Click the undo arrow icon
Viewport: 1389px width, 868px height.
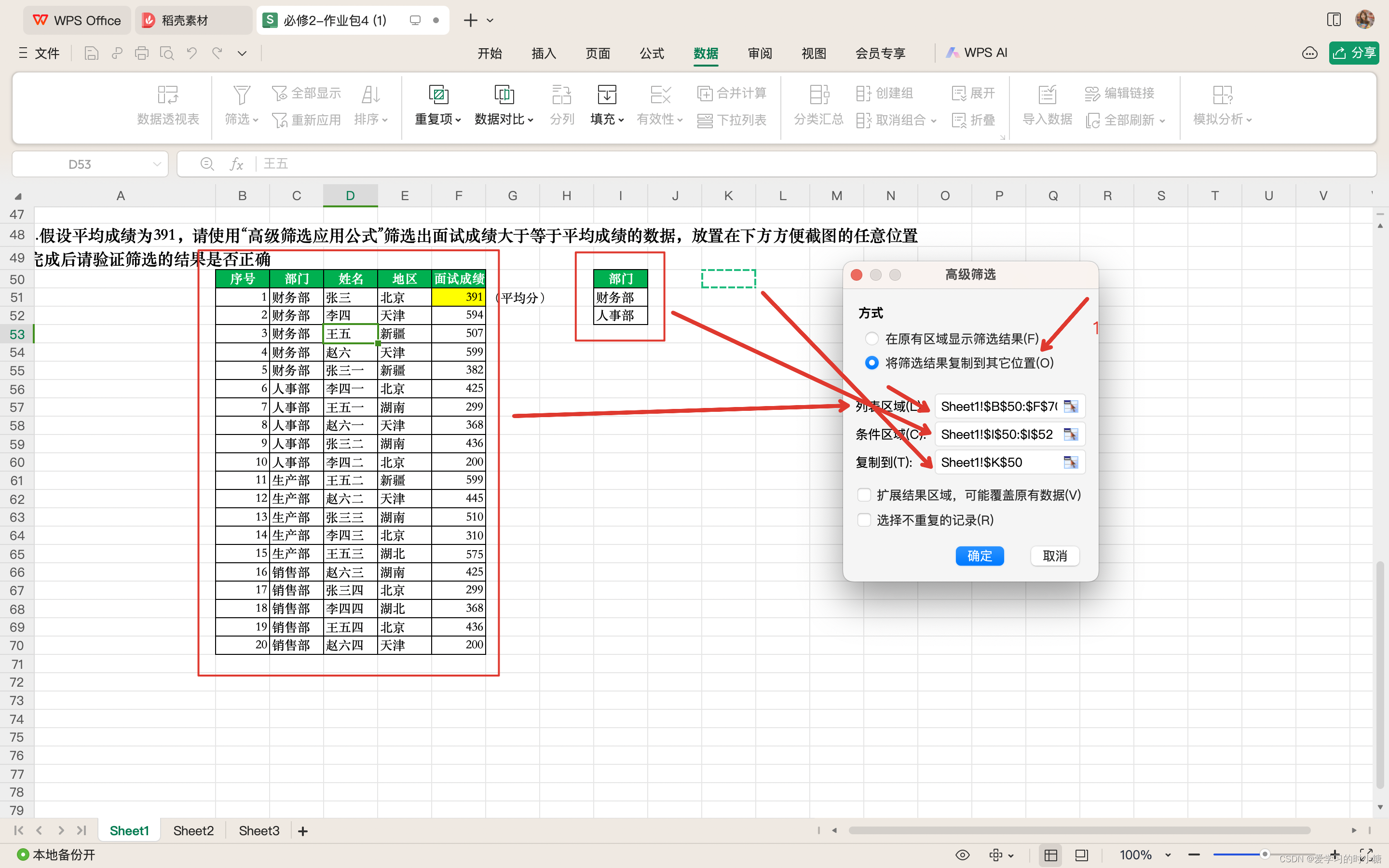point(191,54)
